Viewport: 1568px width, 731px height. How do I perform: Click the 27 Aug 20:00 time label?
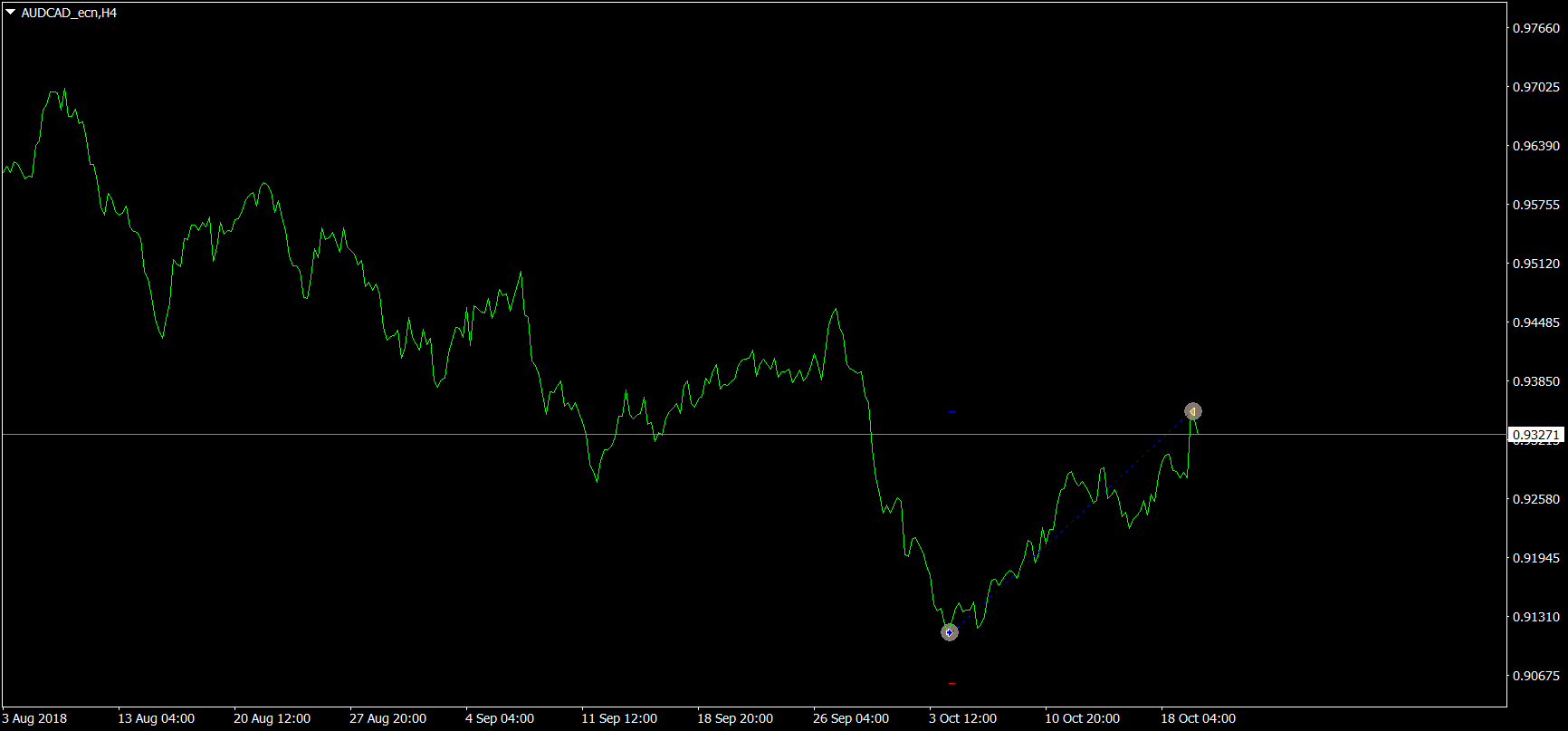pos(388,718)
